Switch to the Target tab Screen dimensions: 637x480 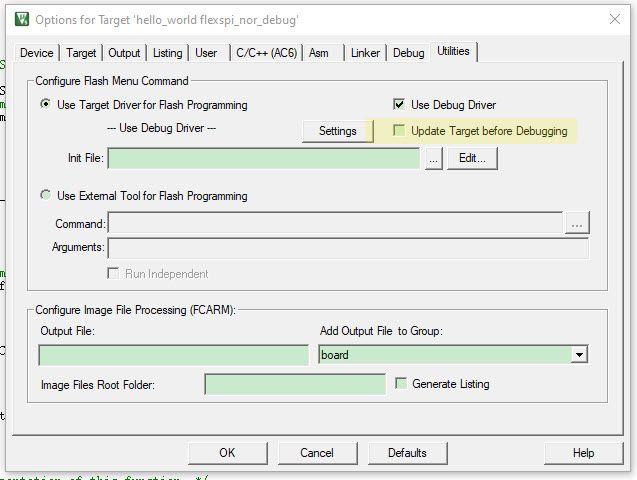[x=81, y=53]
